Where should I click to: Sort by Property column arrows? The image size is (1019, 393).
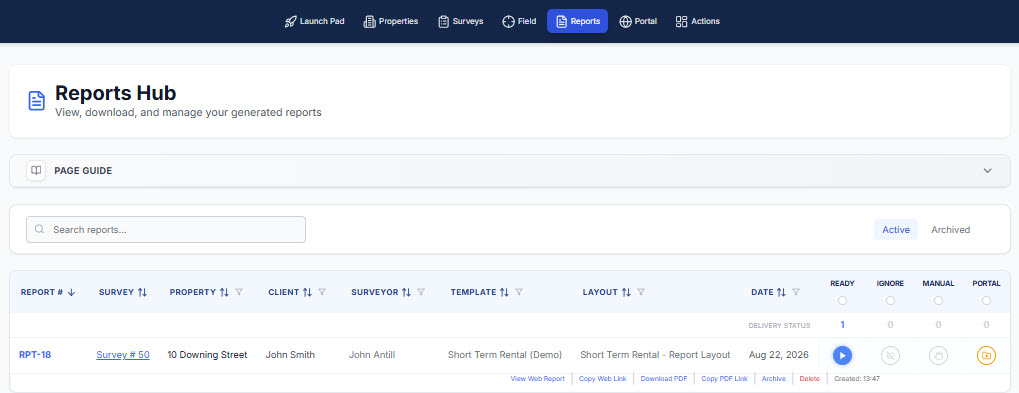click(224, 292)
